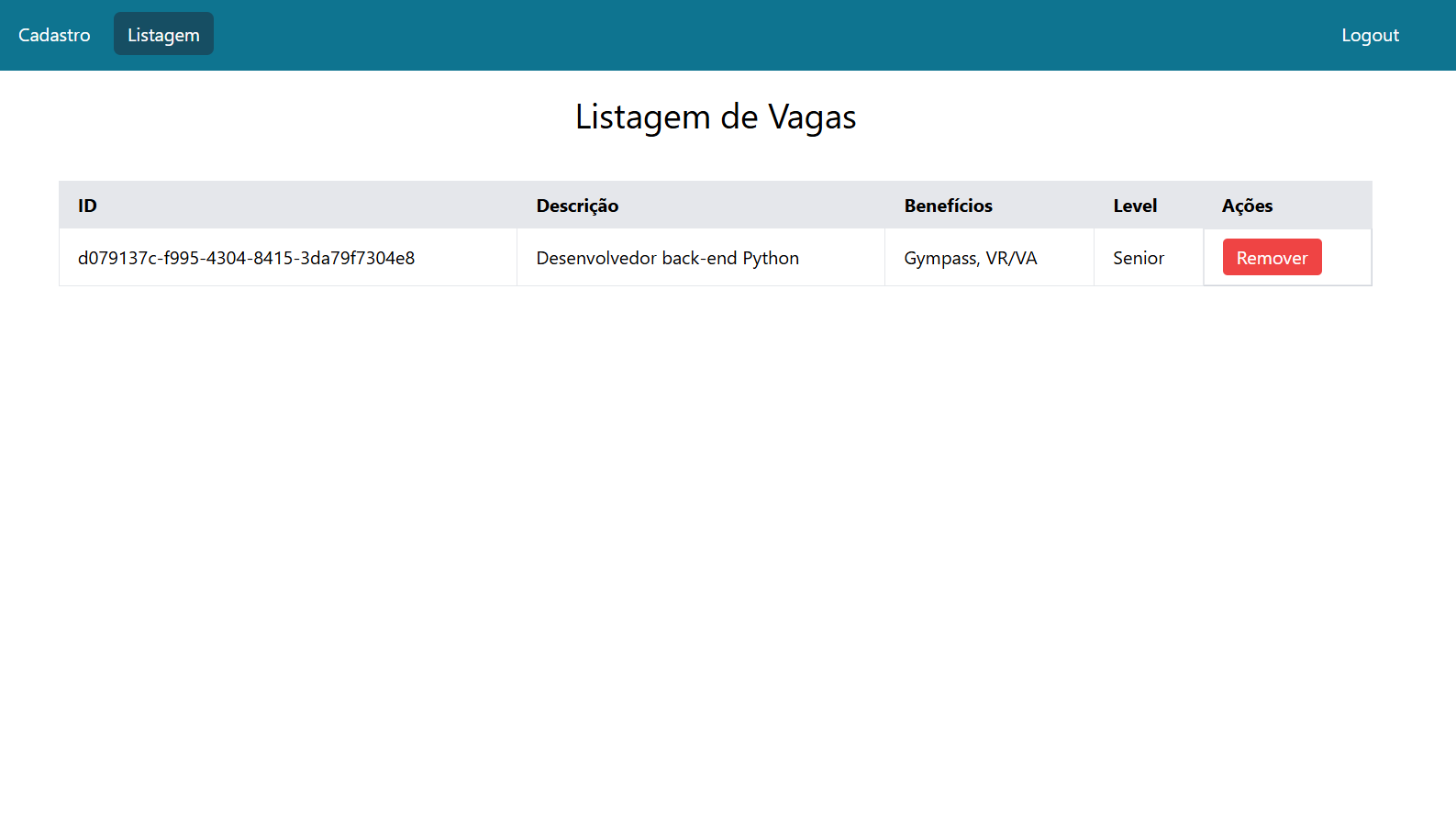This screenshot has width=1456, height=835.
Task: Click the word Python in the description
Action: coord(771,258)
